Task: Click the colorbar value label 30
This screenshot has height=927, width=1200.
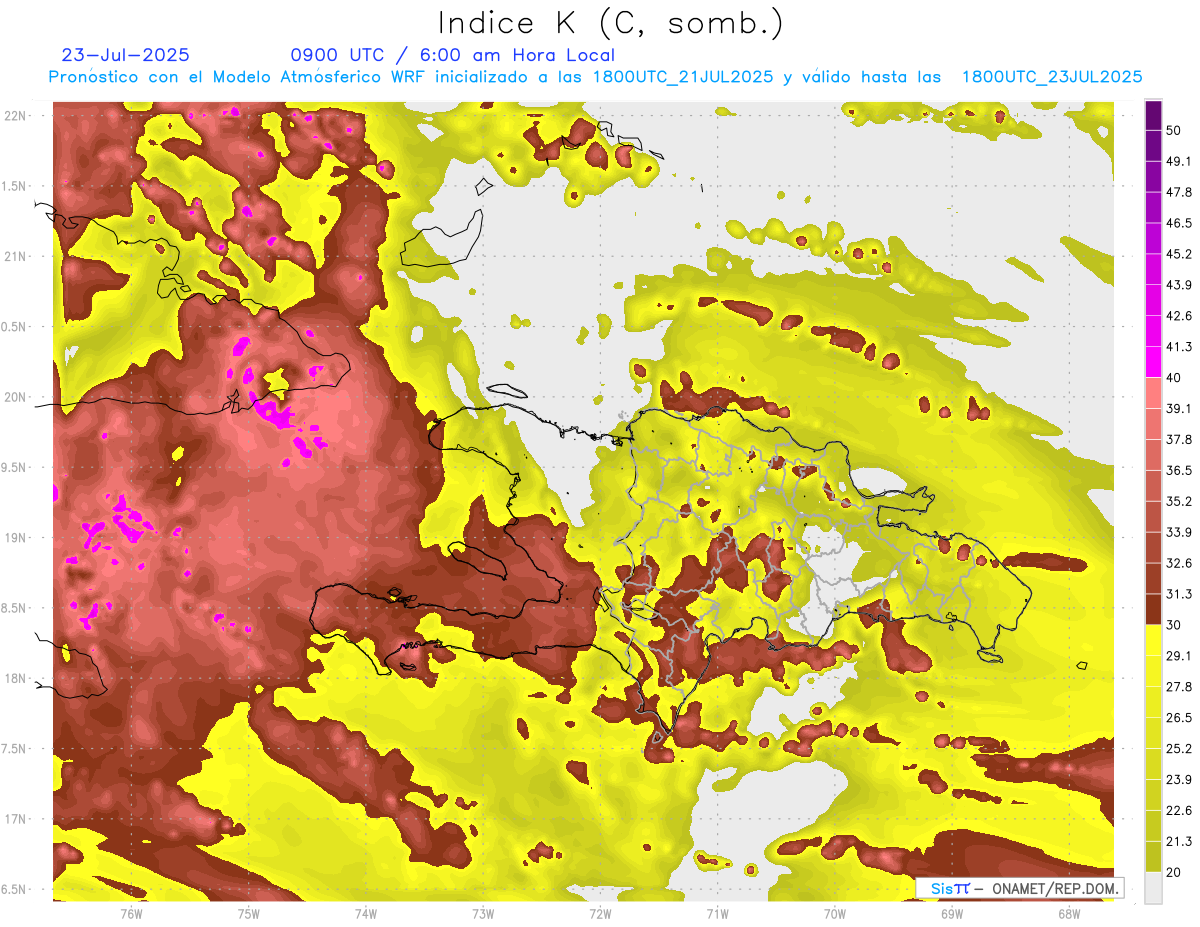Action: click(x=1174, y=625)
